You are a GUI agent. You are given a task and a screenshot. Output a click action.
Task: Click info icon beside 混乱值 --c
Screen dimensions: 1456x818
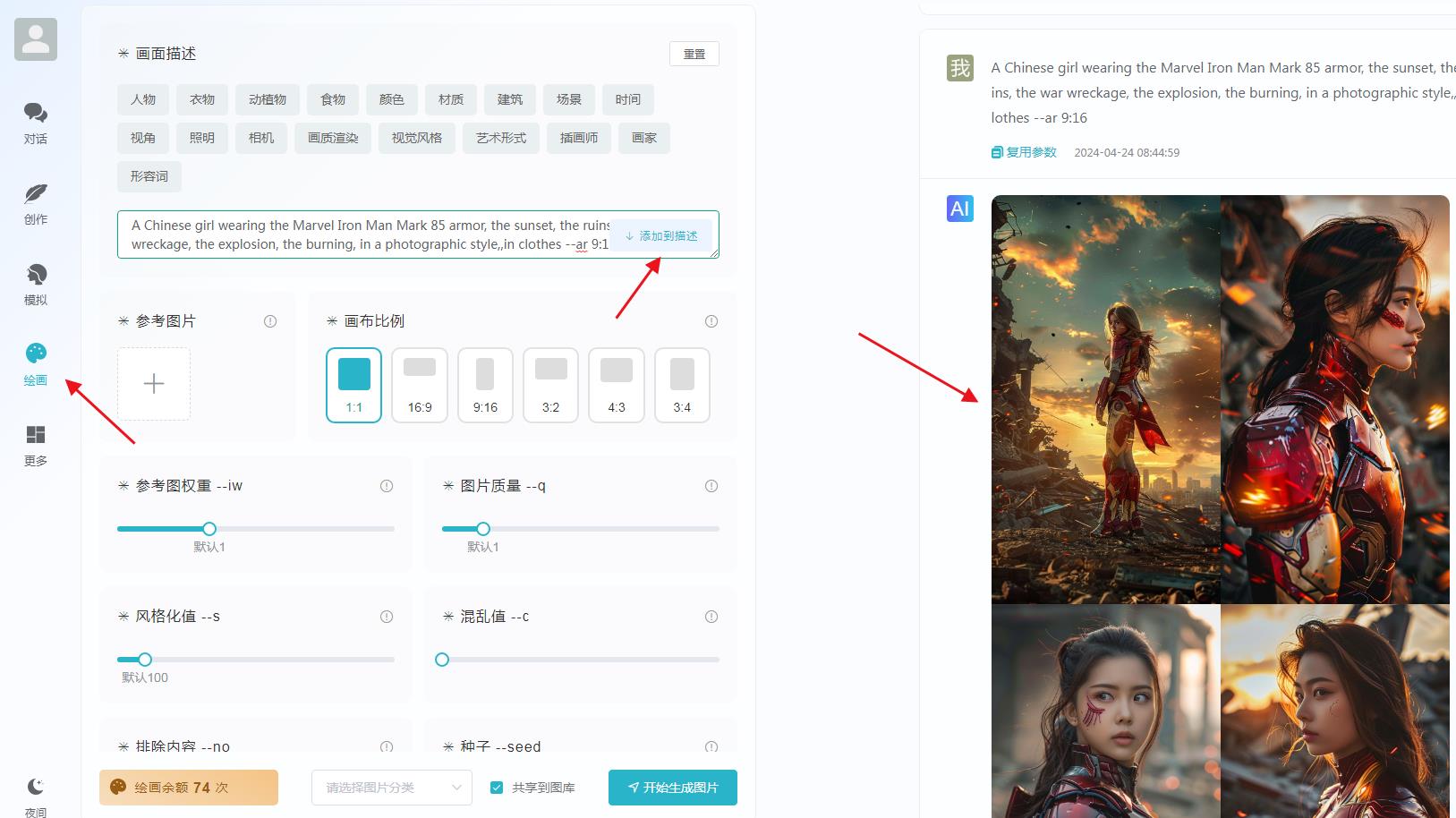pos(711,617)
